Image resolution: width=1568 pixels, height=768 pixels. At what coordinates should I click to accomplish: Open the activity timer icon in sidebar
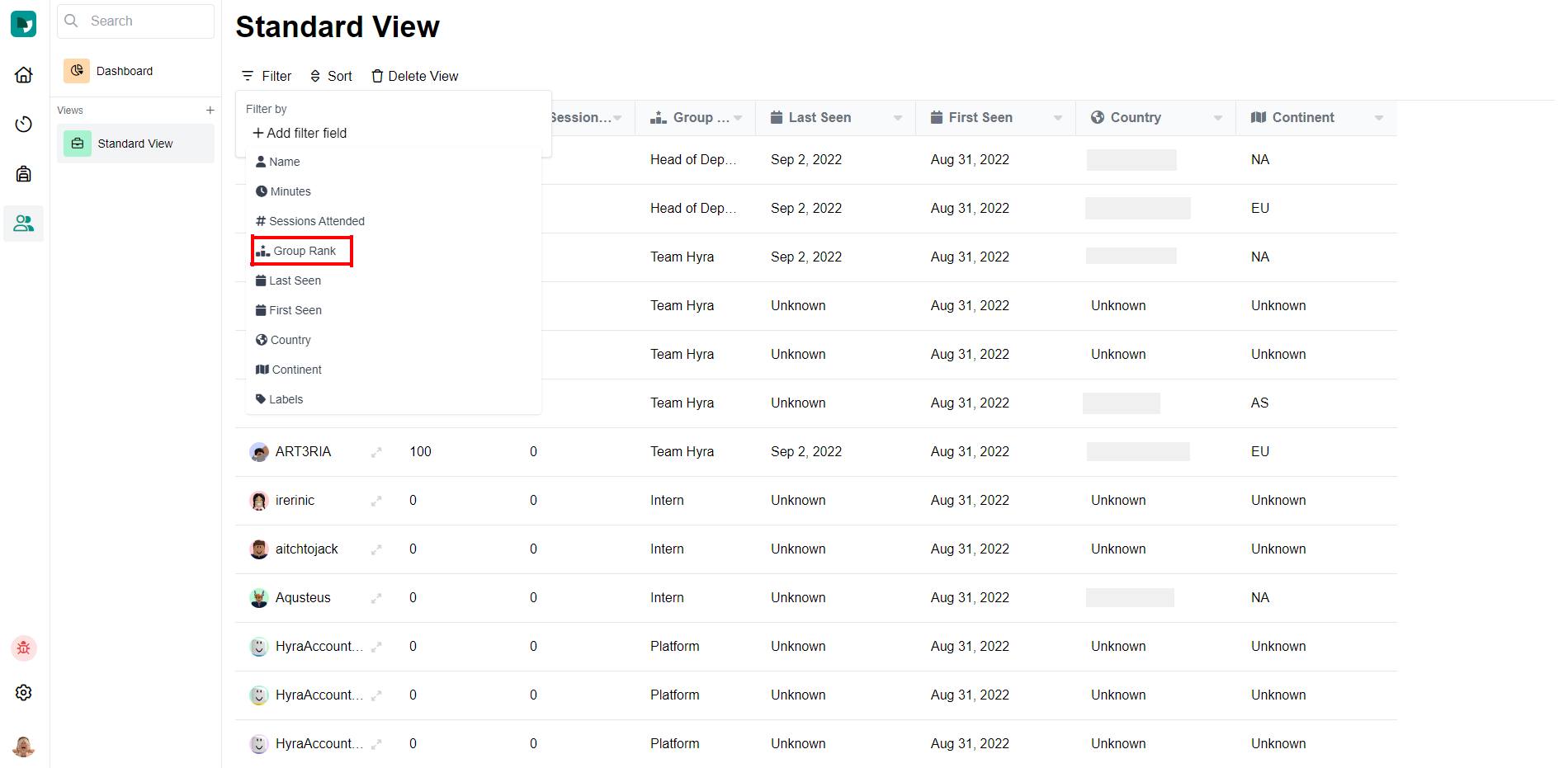pos(24,125)
